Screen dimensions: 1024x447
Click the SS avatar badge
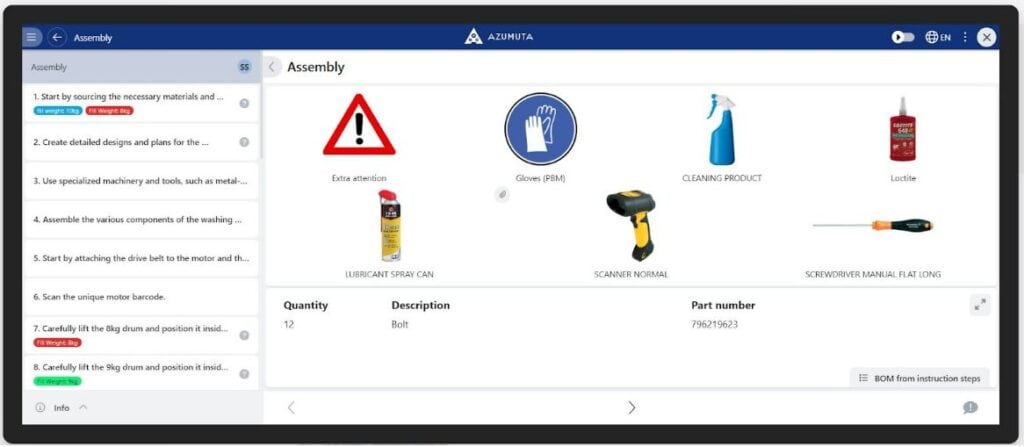pos(244,67)
